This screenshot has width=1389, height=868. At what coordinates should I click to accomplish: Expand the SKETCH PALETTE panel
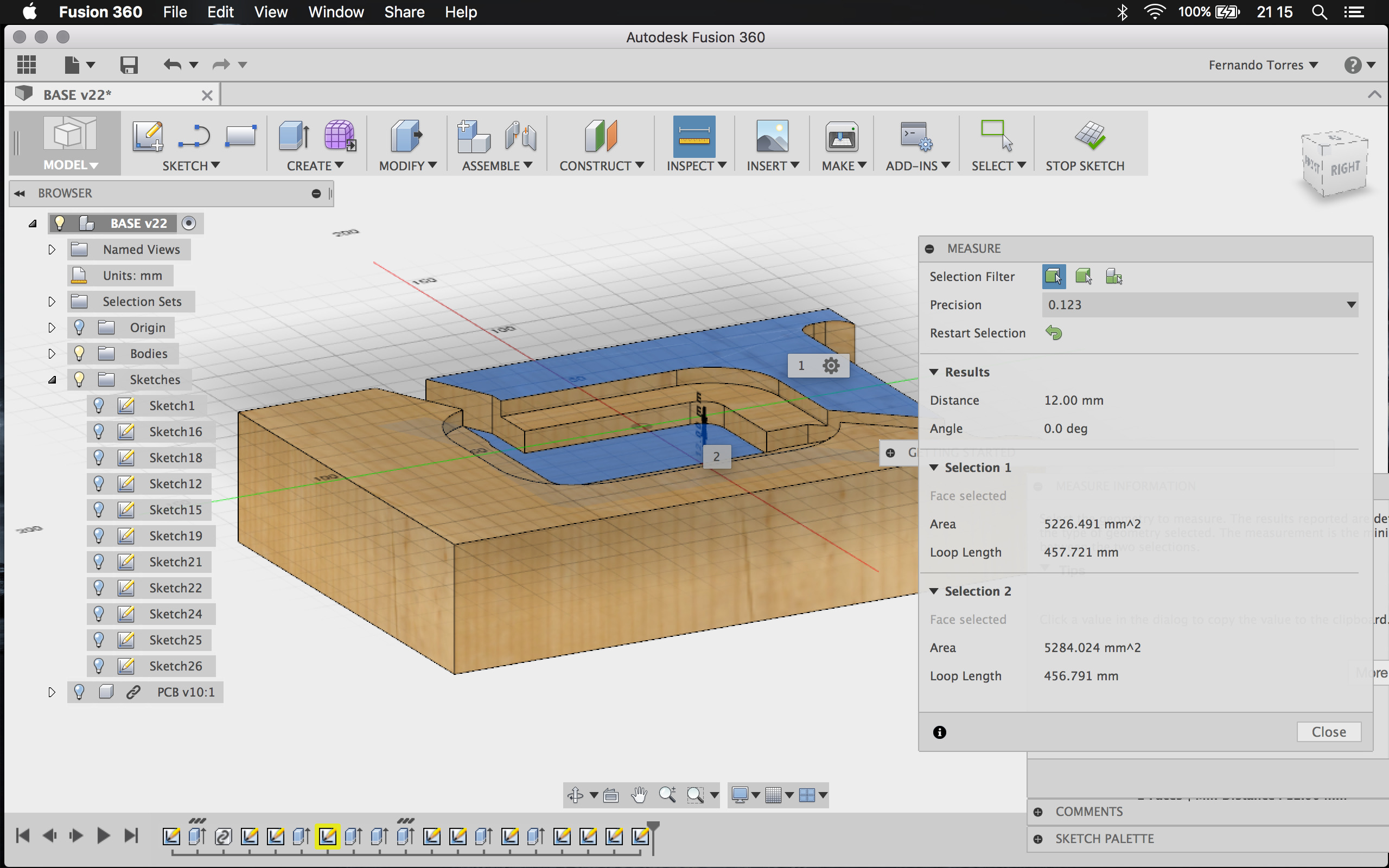point(1038,839)
